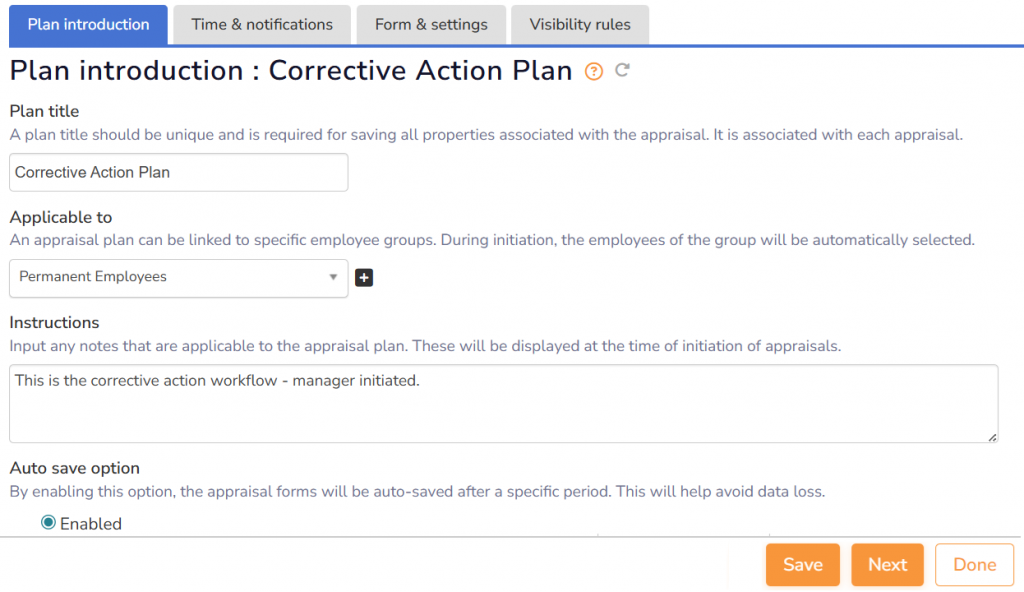Click the 'Auto save option' section label
The image size is (1024, 592).
click(x=75, y=468)
